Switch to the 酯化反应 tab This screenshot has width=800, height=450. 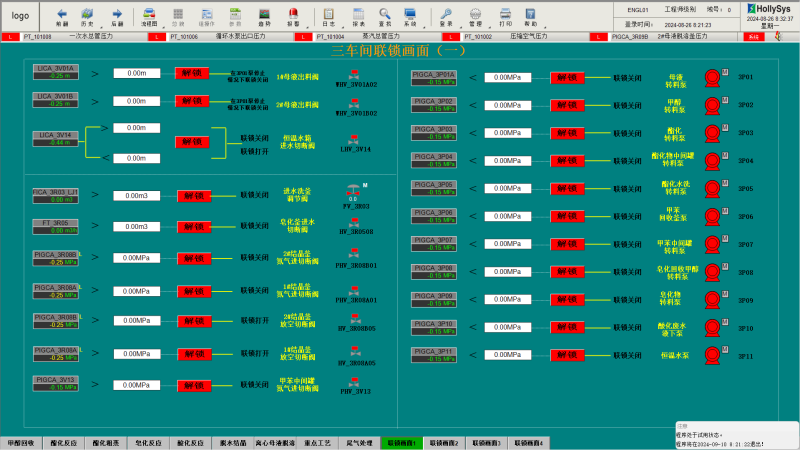point(63,443)
